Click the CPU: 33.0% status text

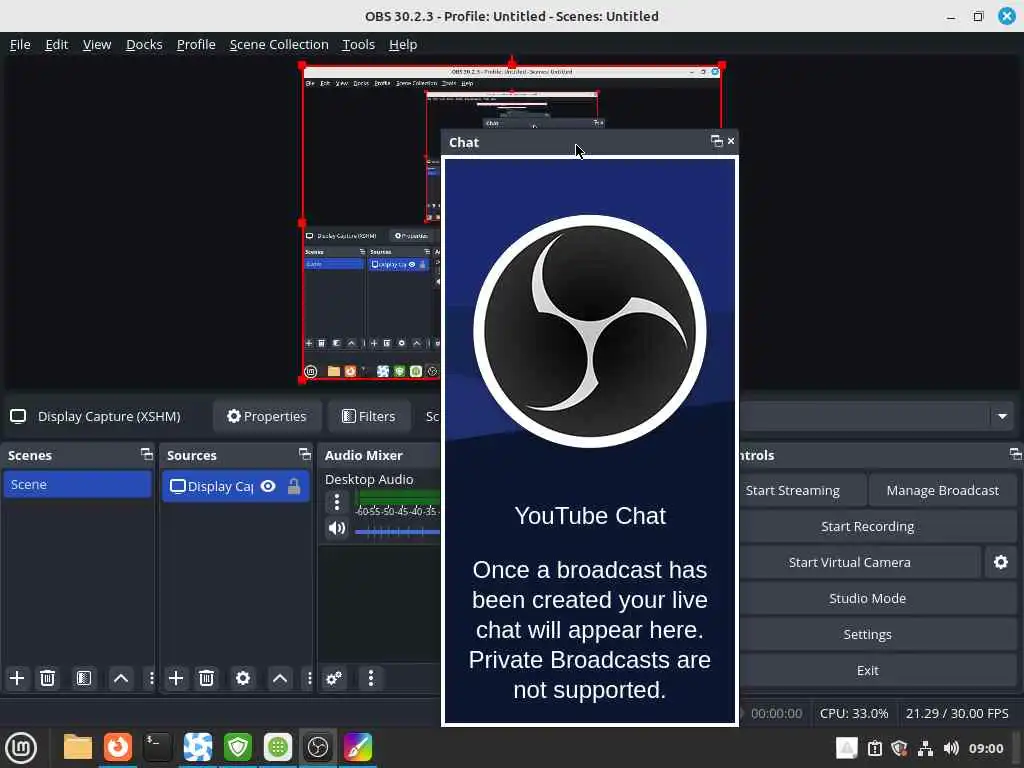point(854,713)
